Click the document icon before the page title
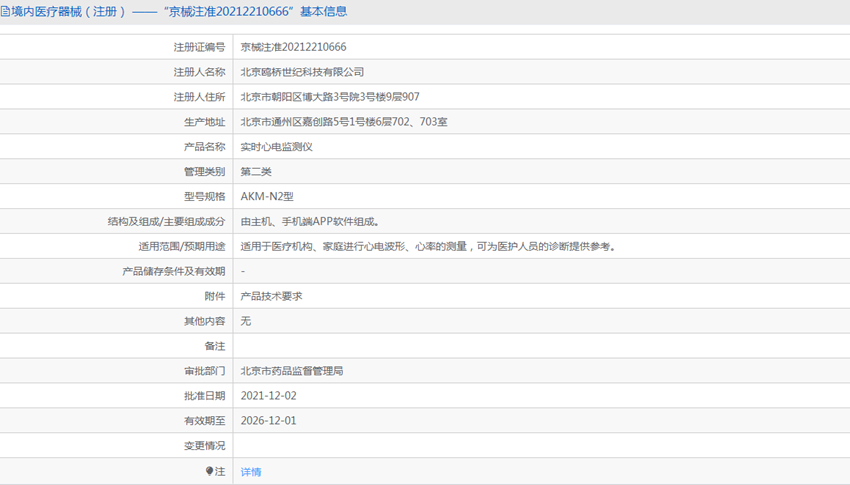The height and width of the screenshot is (485, 850). pyautogui.click(x=5, y=12)
